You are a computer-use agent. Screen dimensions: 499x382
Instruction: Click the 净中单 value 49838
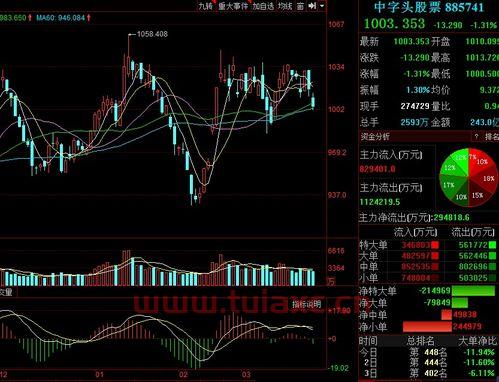click(465, 314)
